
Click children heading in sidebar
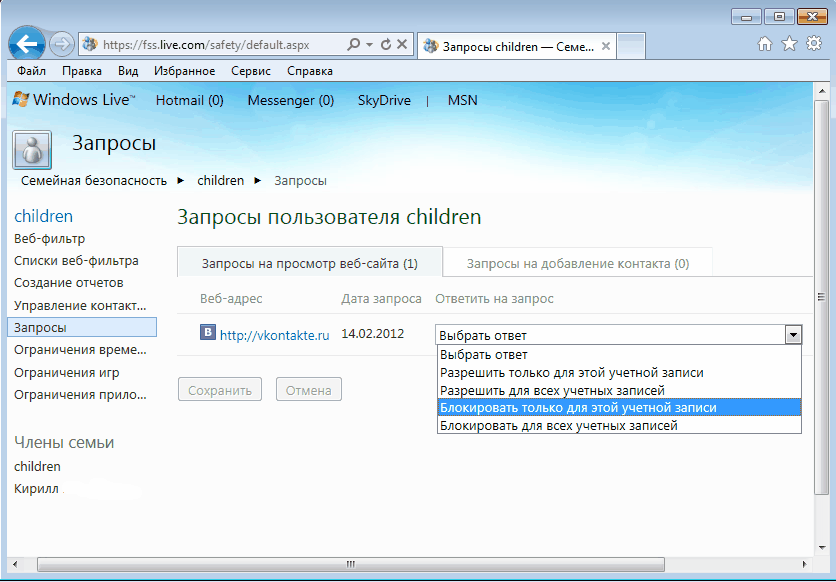(x=44, y=216)
